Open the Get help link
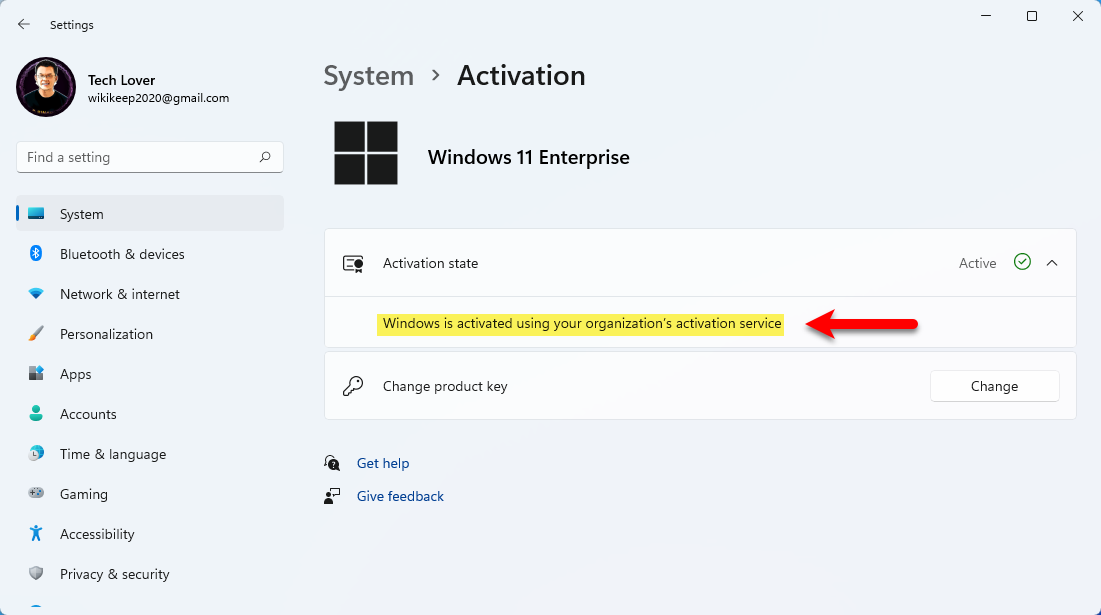Viewport: 1101px width, 615px height. 383,463
